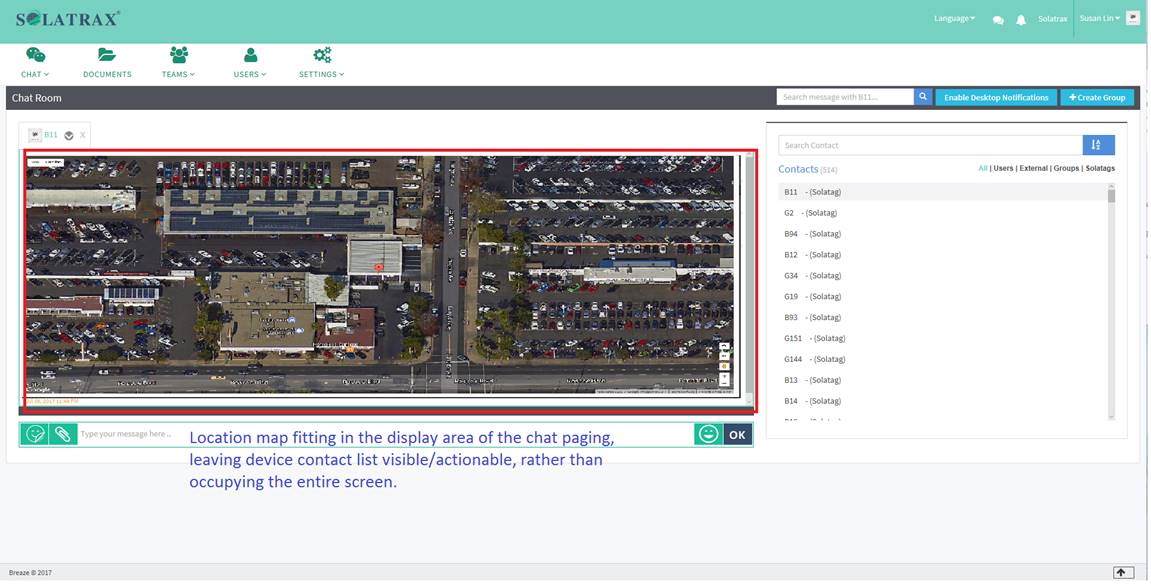Screen dimensions: 1151x584
Task: Select contact B94 - (Solatag)
Action: tap(943, 234)
